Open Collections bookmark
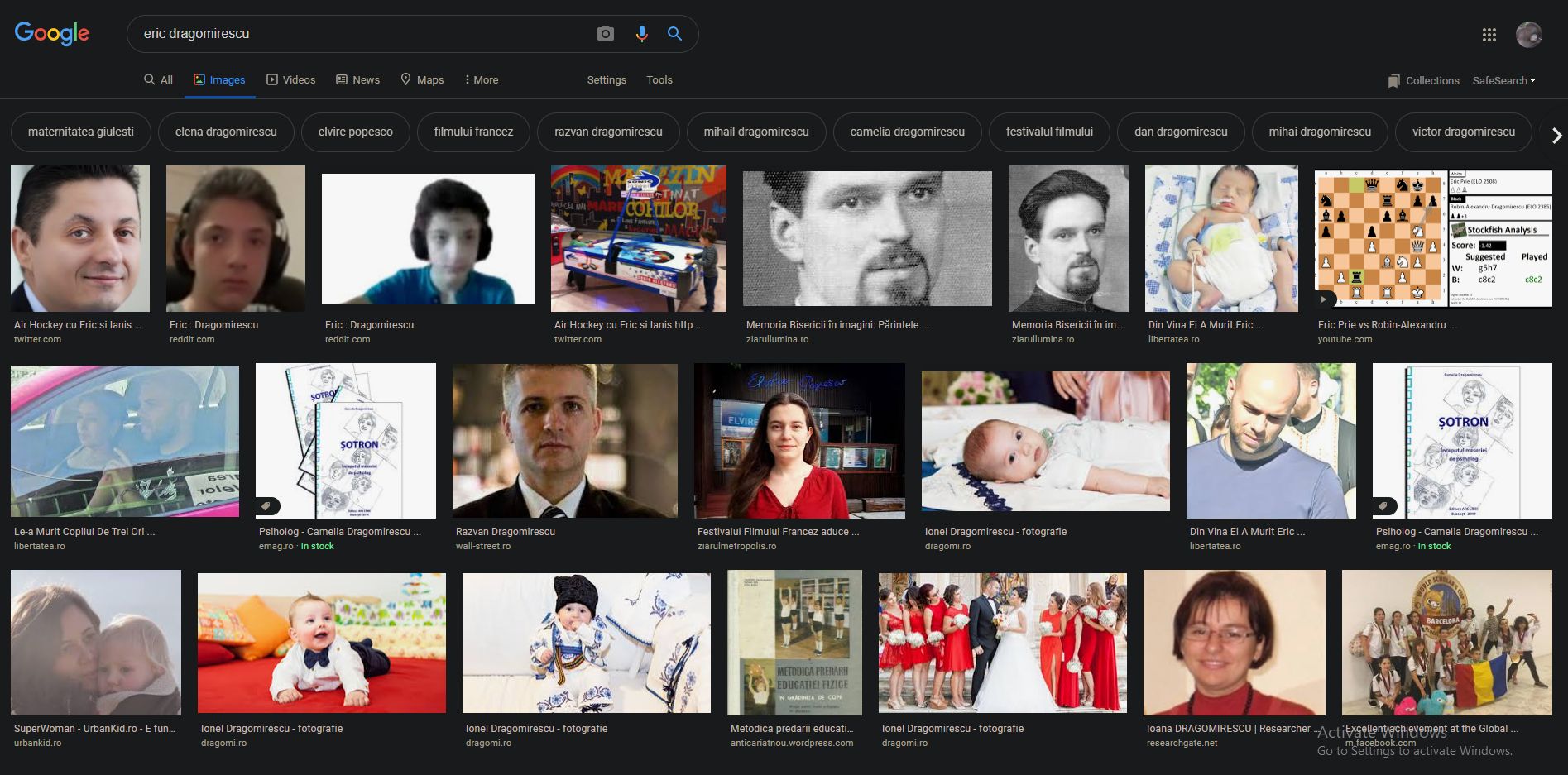The width and height of the screenshot is (1568, 775). pos(1423,80)
